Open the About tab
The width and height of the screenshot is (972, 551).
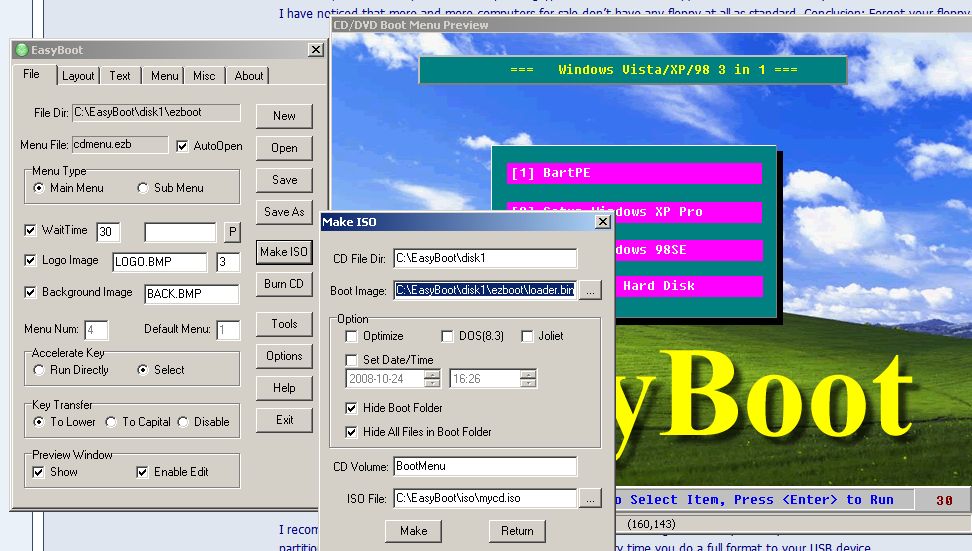pyautogui.click(x=249, y=76)
